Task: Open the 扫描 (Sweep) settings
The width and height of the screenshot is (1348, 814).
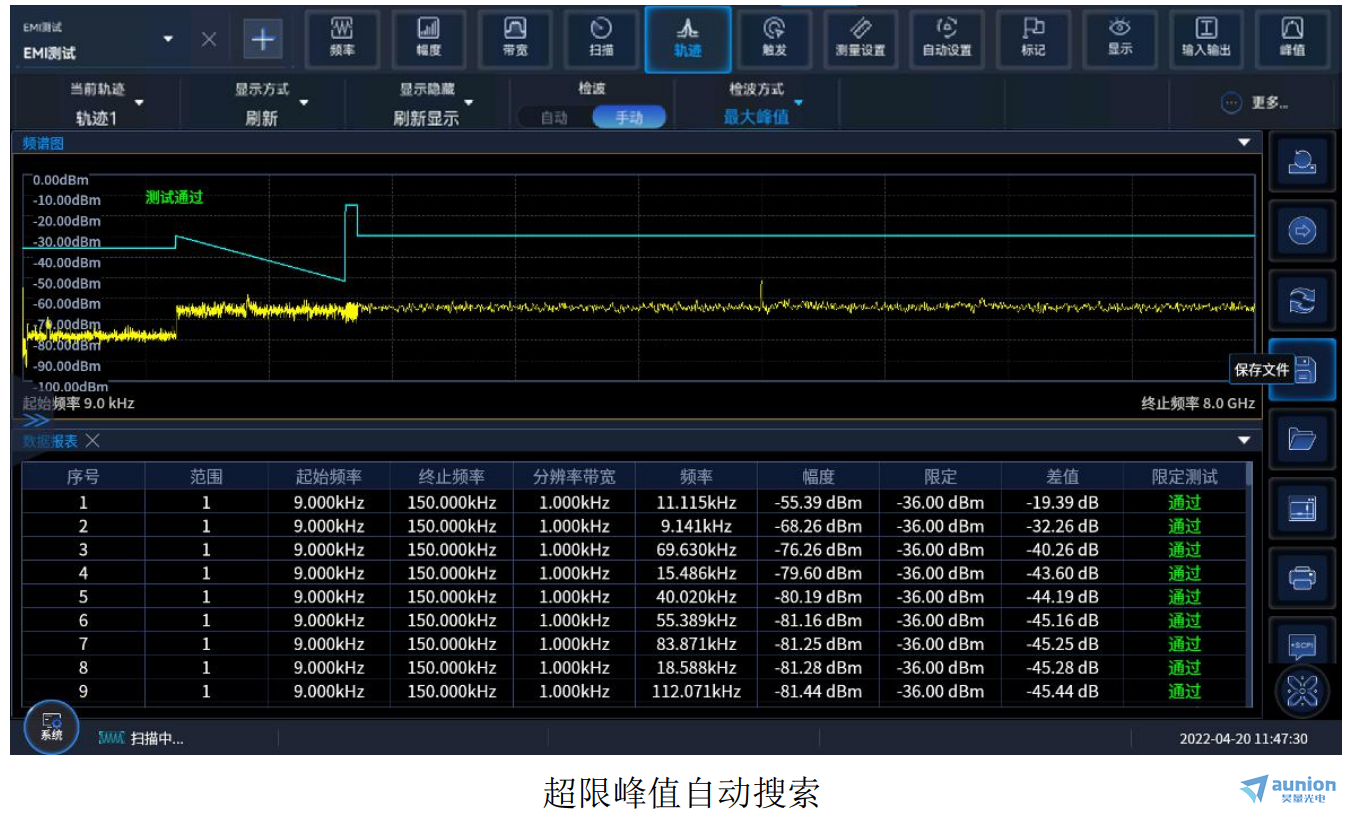Action: point(601,39)
